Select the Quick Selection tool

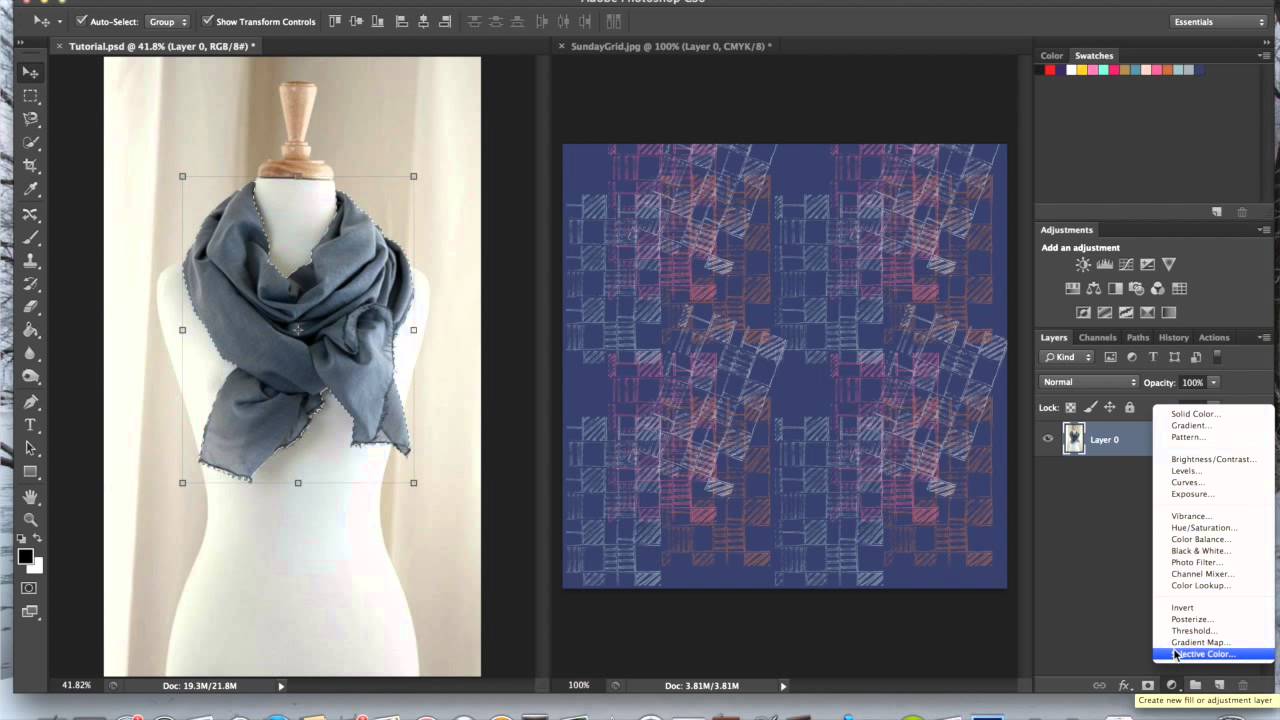[30, 143]
